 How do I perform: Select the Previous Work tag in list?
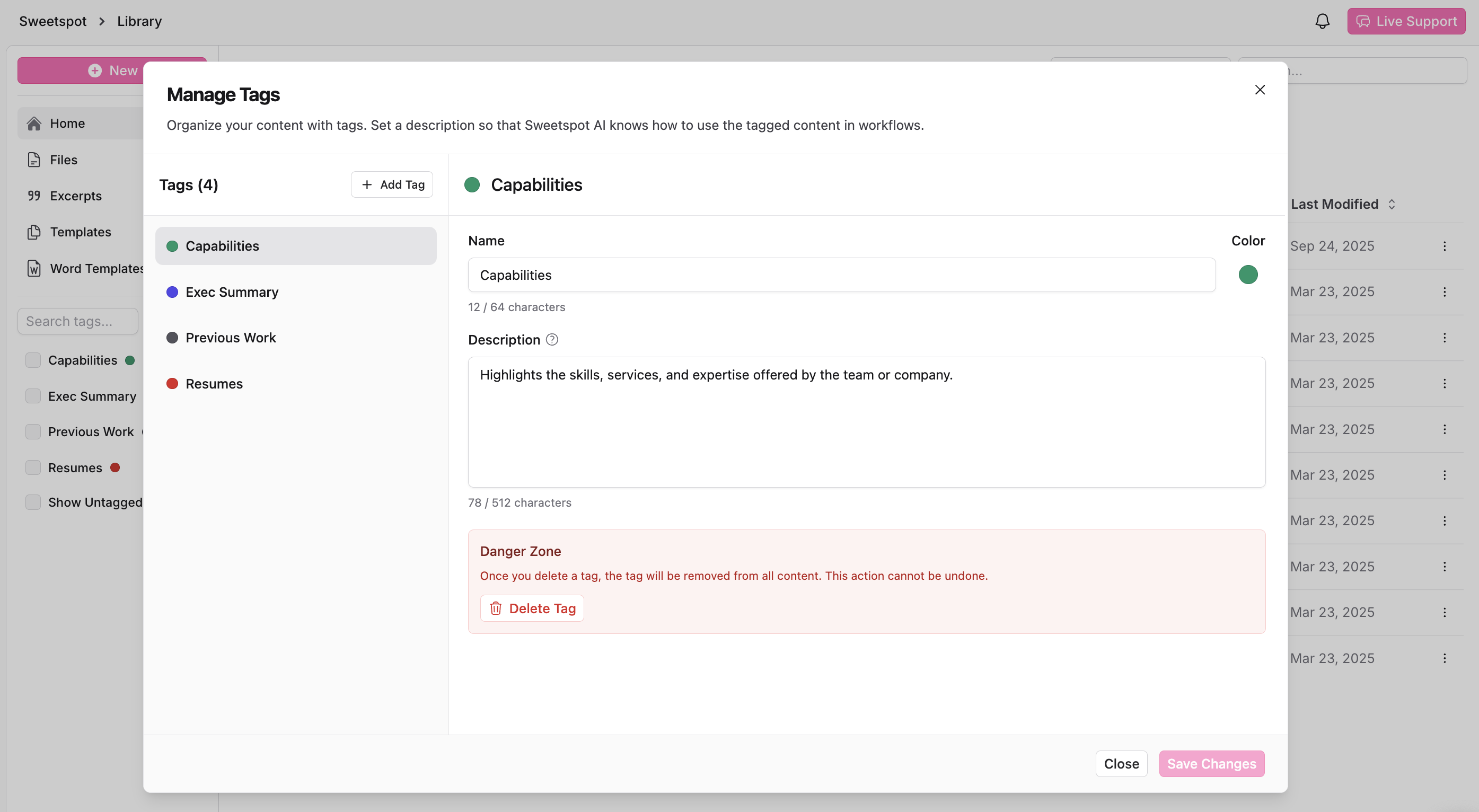pos(231,338)
